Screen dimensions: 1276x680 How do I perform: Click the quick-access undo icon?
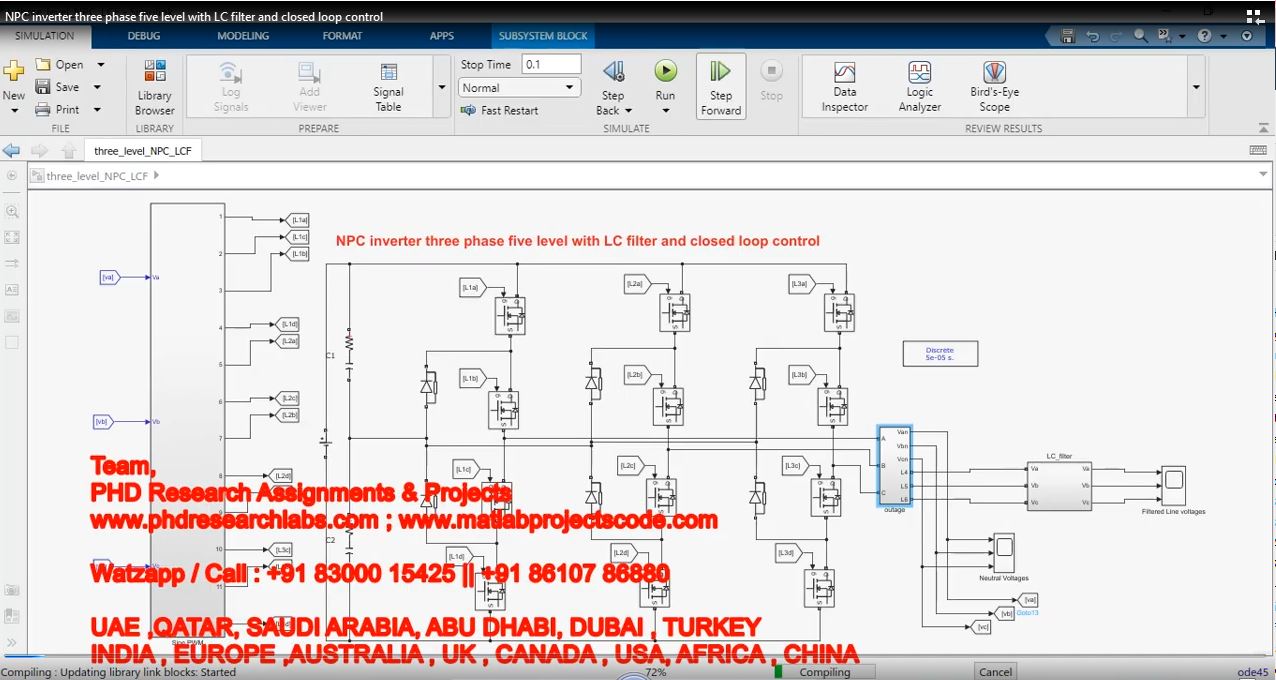[1092, 36]
